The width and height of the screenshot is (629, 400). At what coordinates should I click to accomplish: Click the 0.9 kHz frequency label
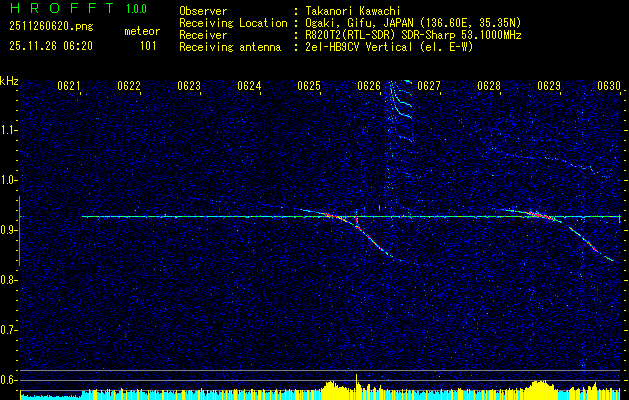9,230
